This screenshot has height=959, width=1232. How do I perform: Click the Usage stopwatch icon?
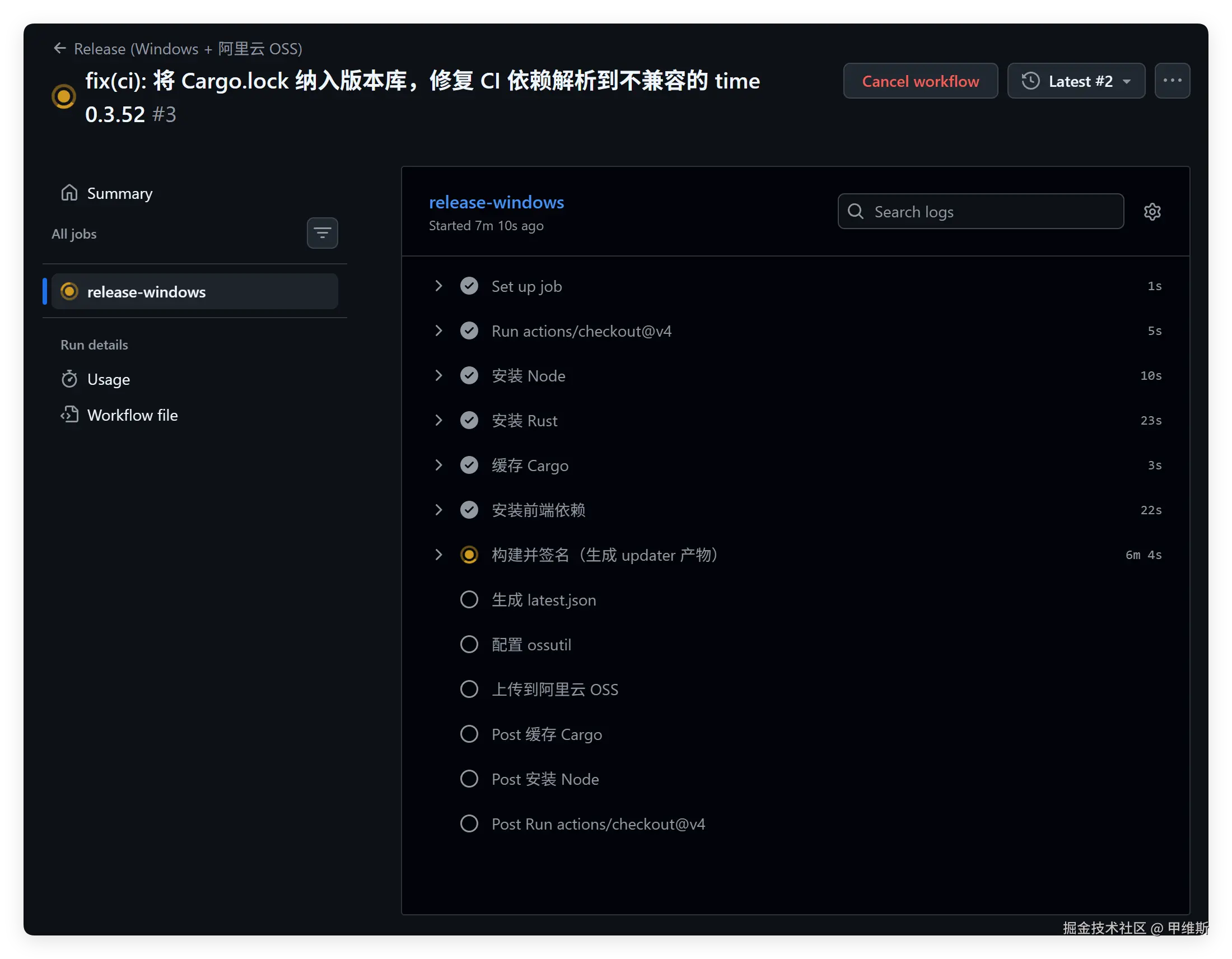coord(69,379)
